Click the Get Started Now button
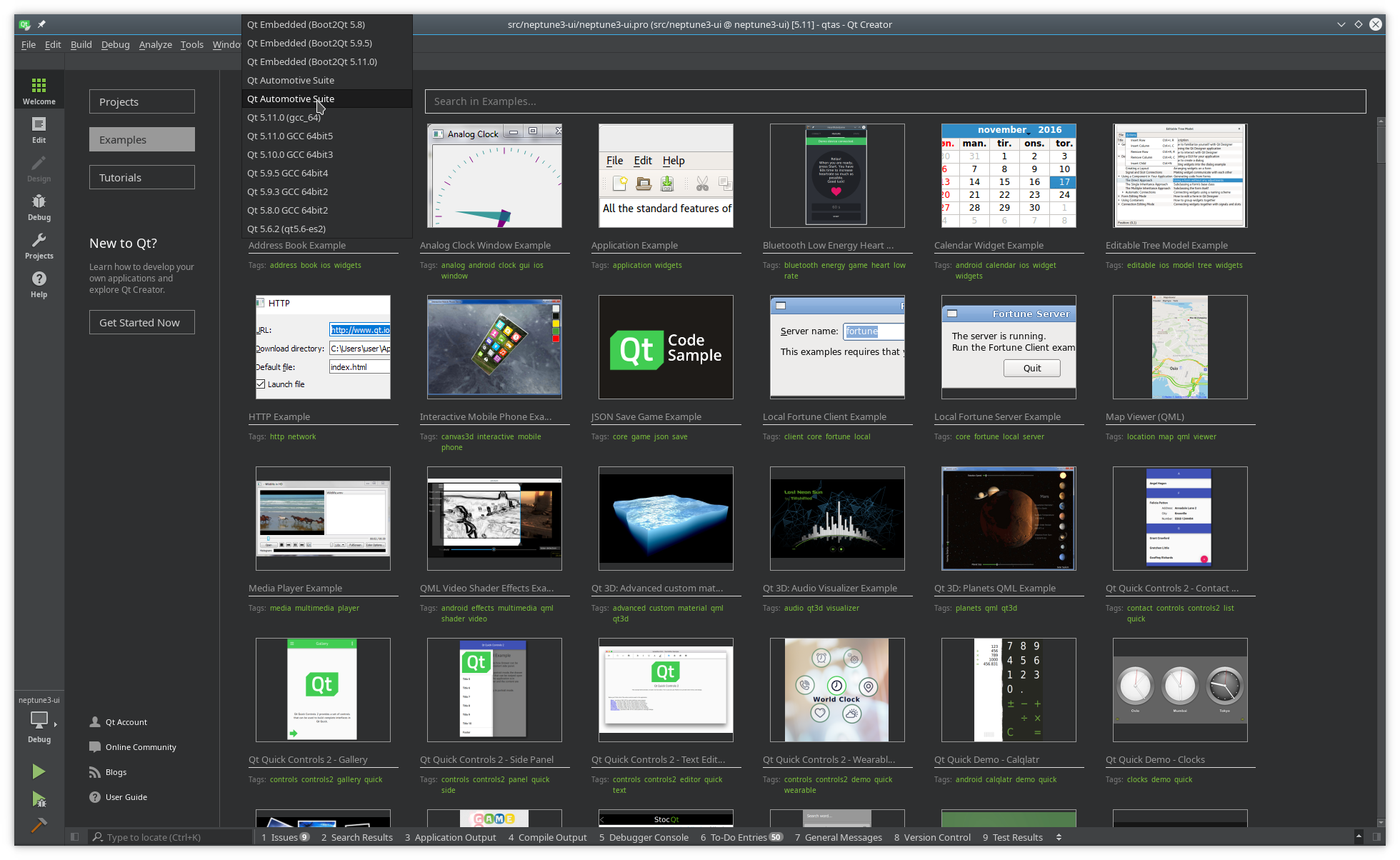1400x860 pixels. coord(141,322)
